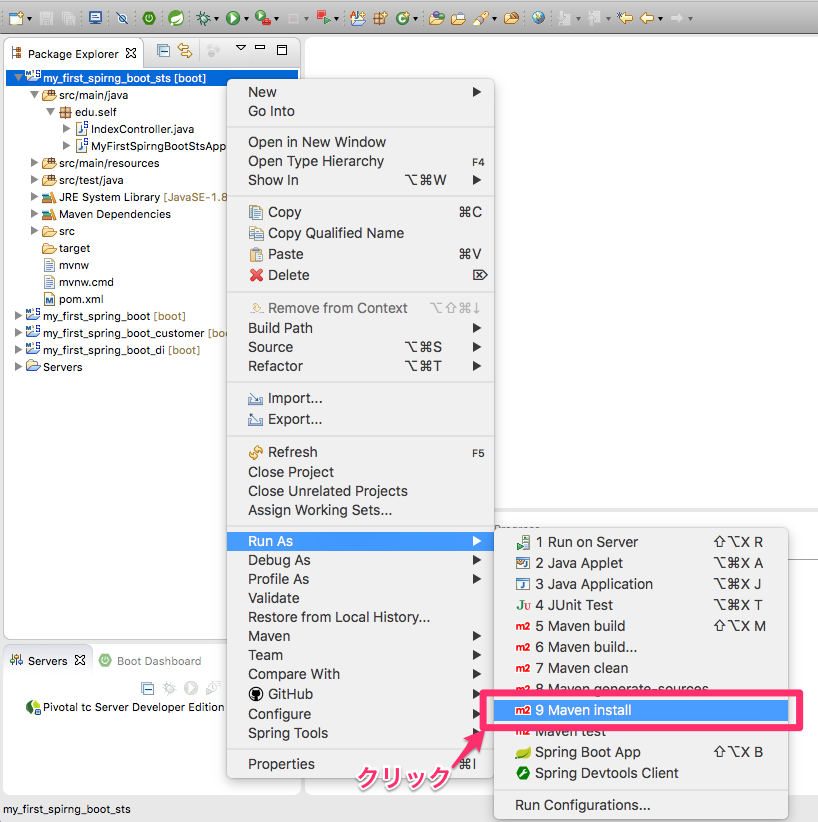Click the green Run toolbar button
The width and height of the screenshot is (818, 822).
click(232, 19)
